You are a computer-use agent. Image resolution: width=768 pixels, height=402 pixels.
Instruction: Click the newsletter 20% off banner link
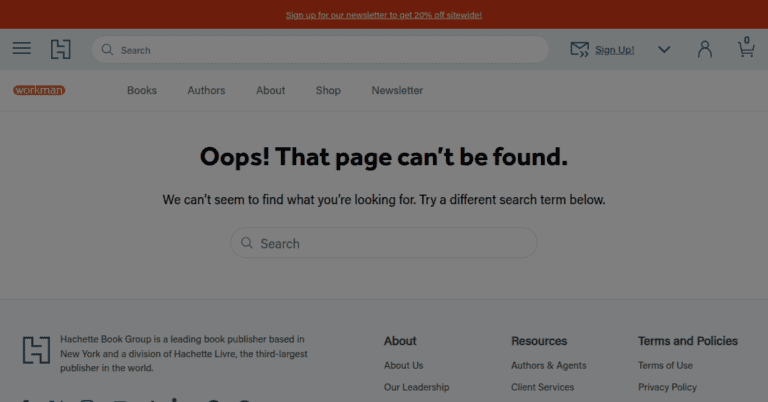(384, 15)
